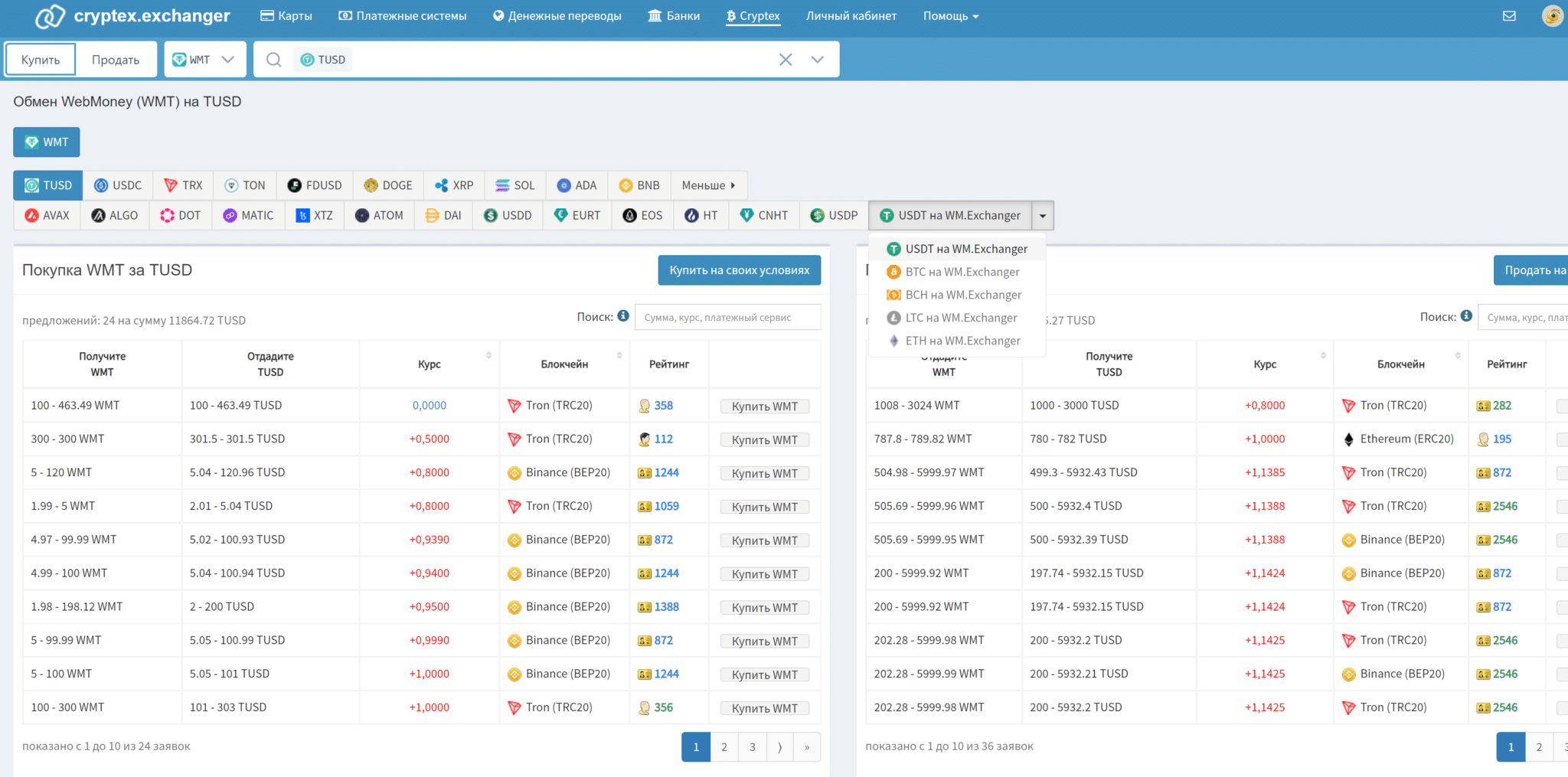Screen dimensions: 1568x777
Task: Open the Банки menu item
Action: (x=674, y=16)
